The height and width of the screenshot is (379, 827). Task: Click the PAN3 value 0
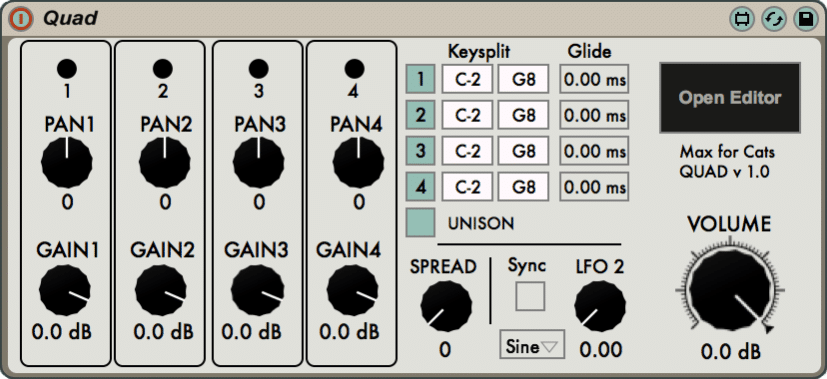[259, 202]
